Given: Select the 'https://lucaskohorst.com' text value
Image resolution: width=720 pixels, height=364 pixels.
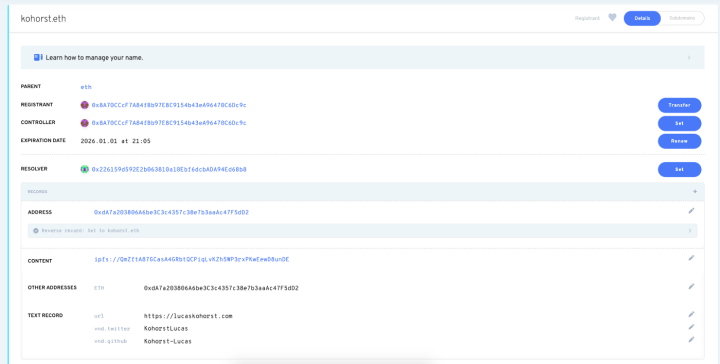Looking at the screenshot, I should 188,316.
